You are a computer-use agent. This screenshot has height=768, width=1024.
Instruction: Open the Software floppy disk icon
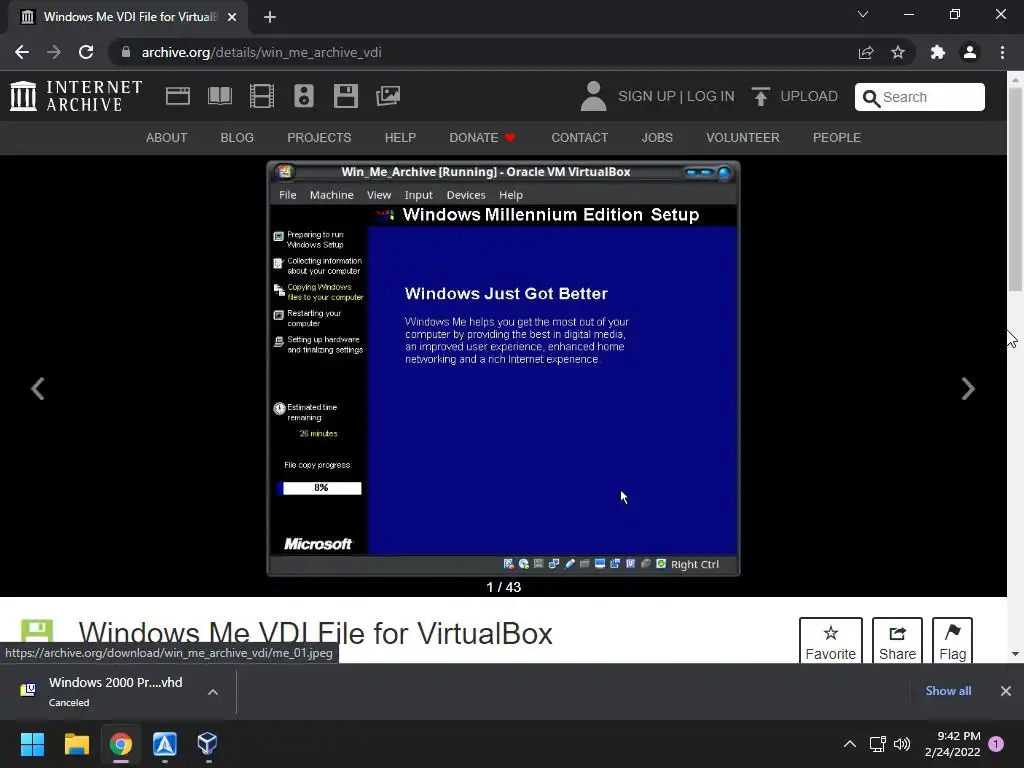click(x=345, y=96)
